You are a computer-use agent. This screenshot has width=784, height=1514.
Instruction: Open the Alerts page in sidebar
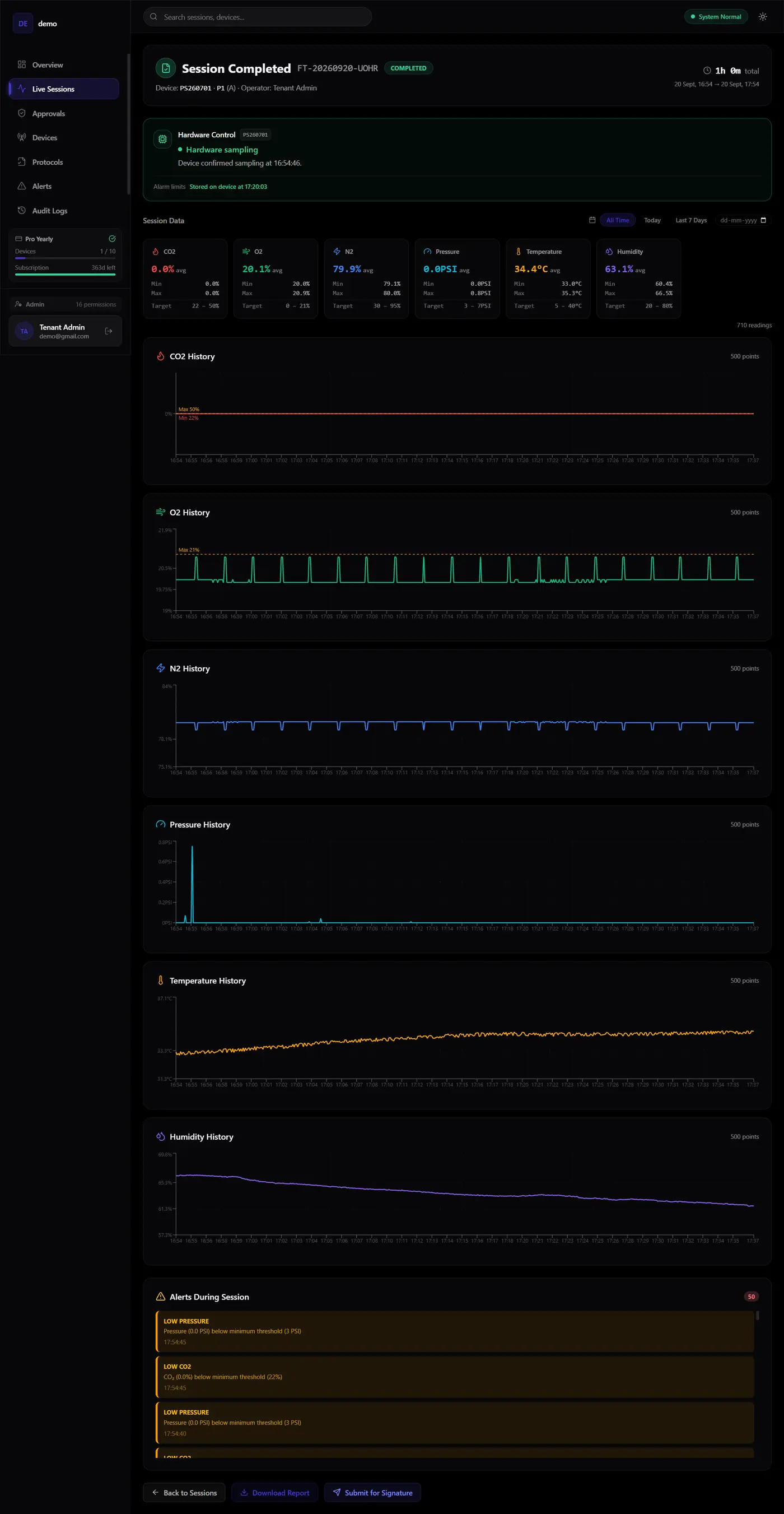point(64,187)
